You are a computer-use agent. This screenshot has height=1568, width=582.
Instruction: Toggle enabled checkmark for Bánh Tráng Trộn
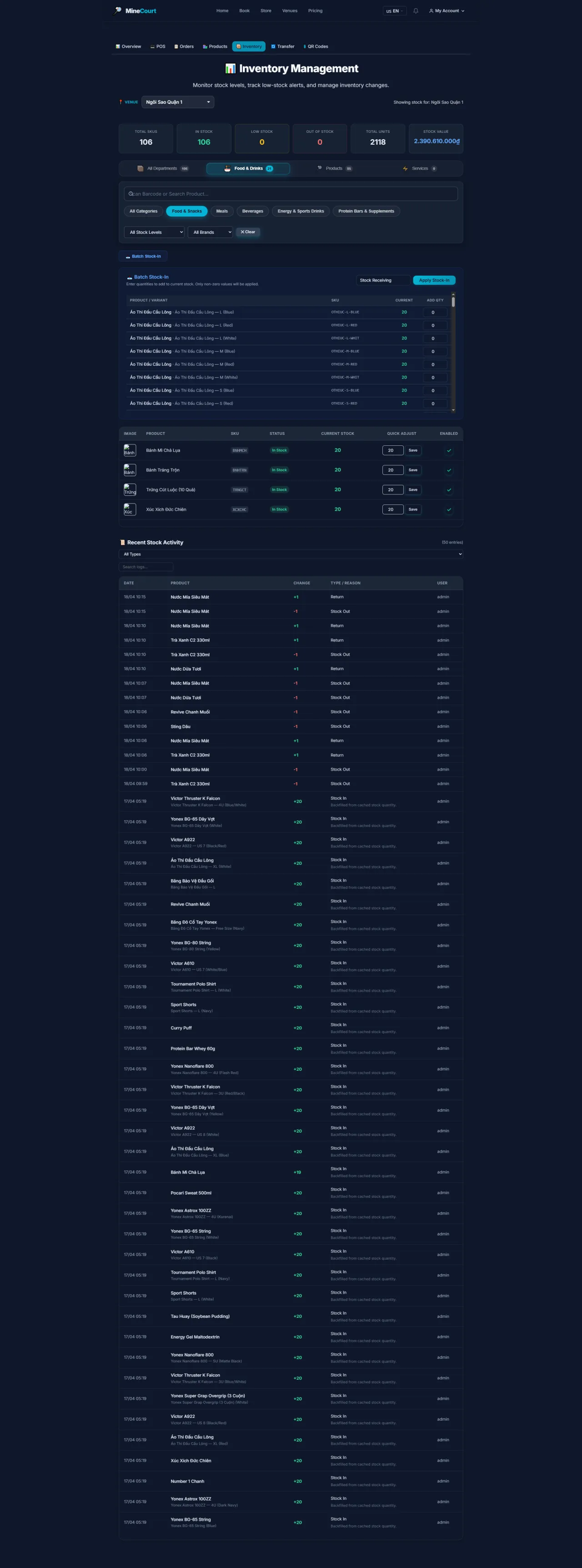coord(449,470)
